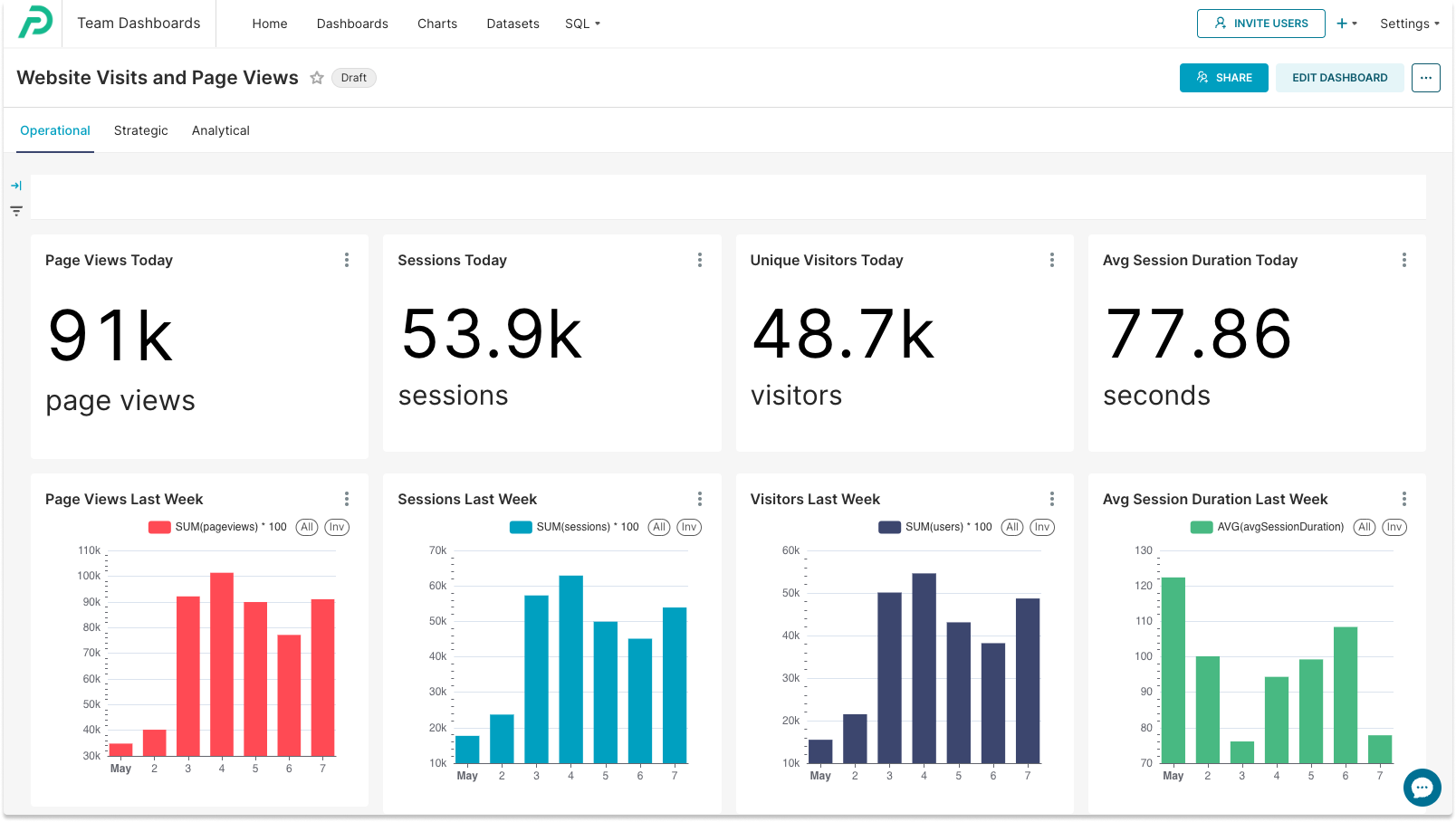Open kebab menu on Page Views Today card
The height and width of the screenshot is (822, 1456).
tap(347, 260)
